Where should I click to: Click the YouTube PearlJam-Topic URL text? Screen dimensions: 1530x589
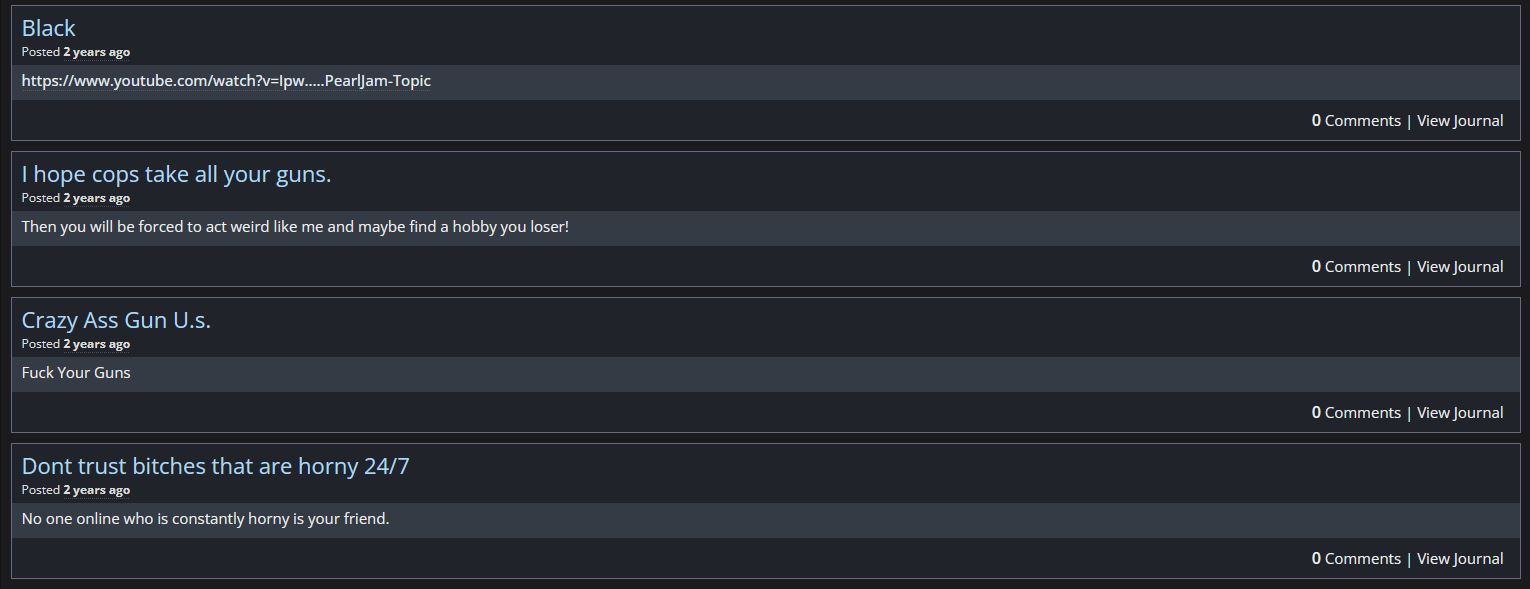coord(226,81)
